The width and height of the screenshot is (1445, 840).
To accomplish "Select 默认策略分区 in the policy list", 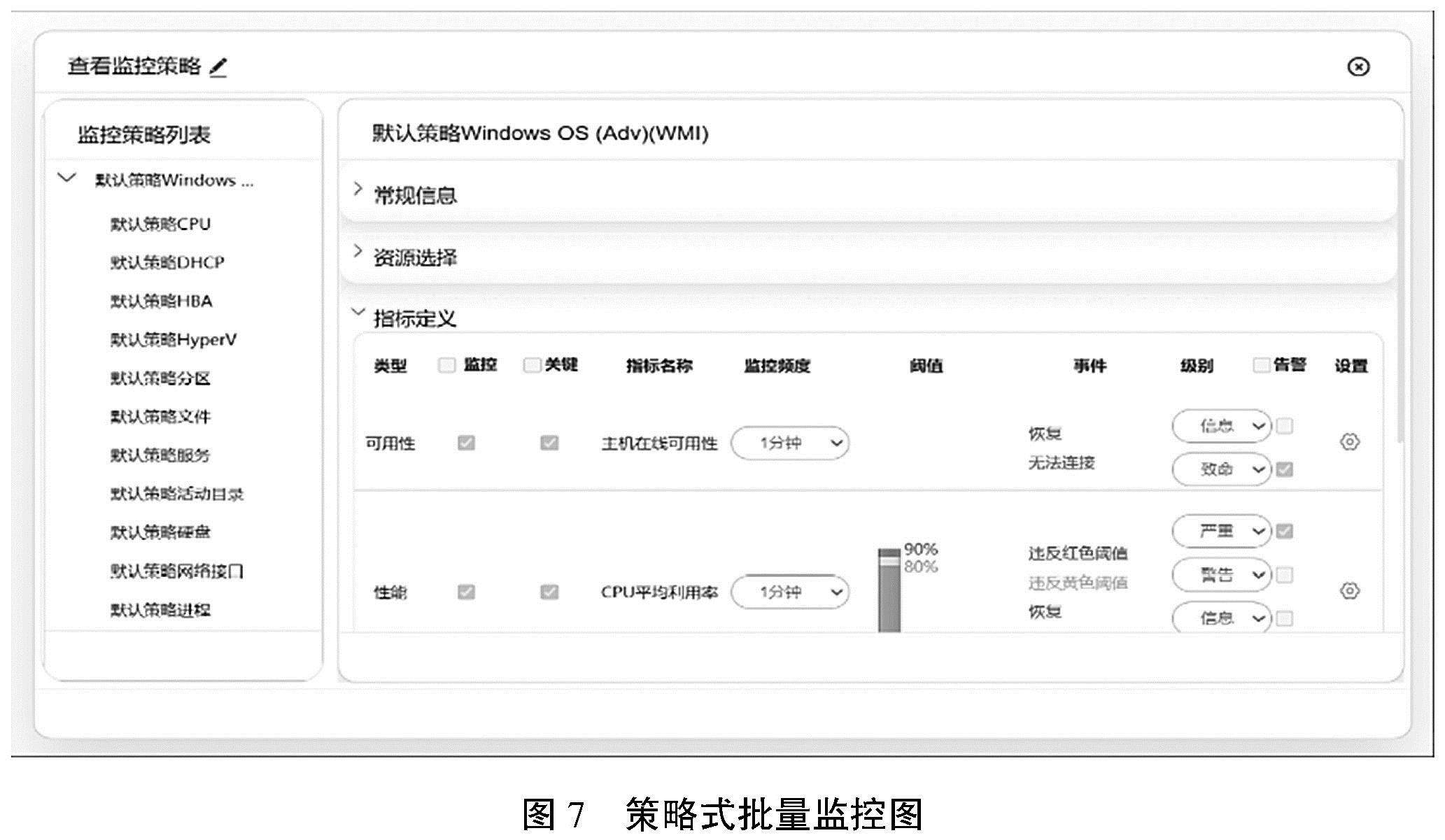I will [x=160, y=378].
